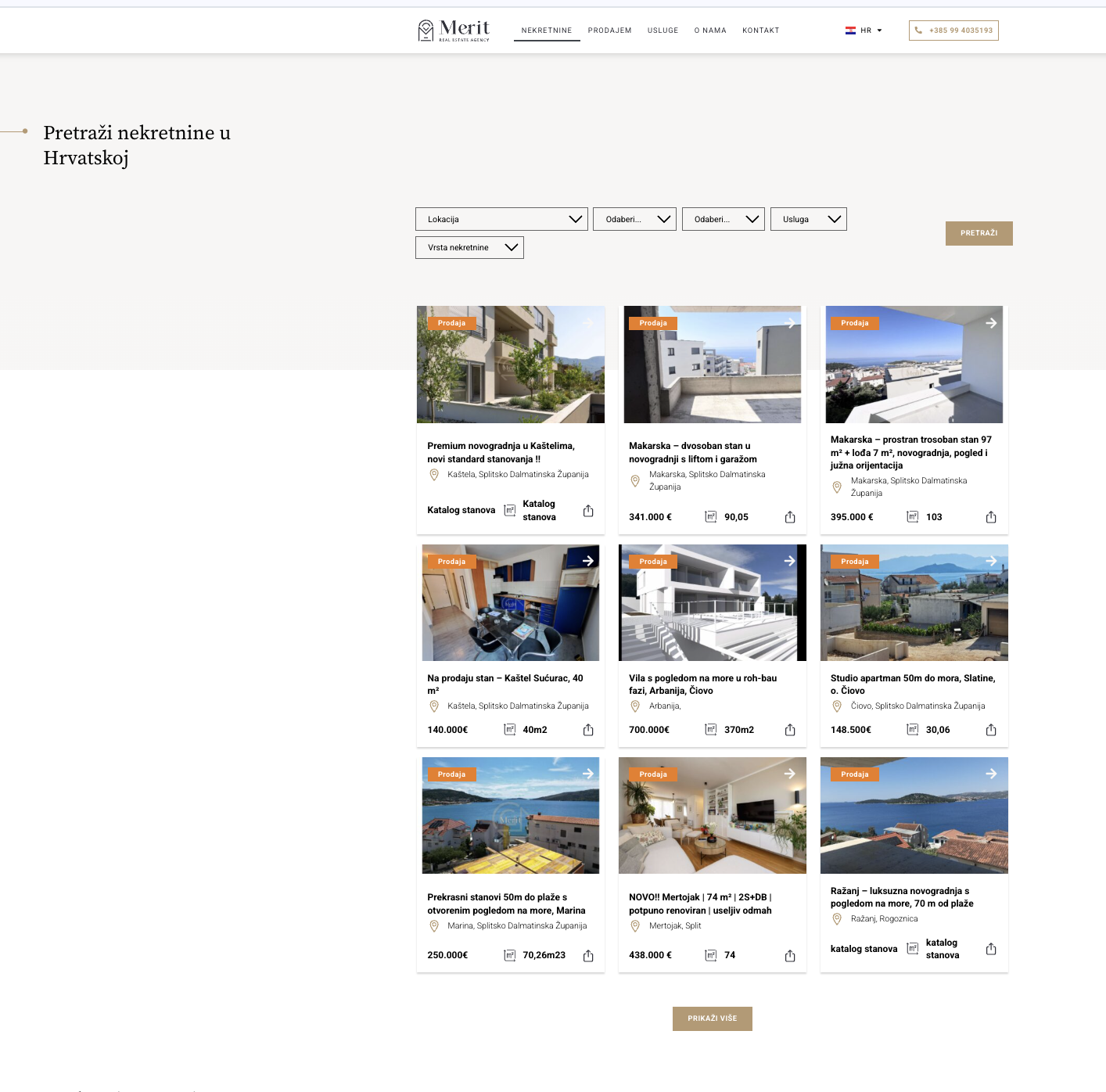Image resolution: width=1106 pixels, height=1092 pixels.
Task: Open the second Odaberi... dropdown
Action: click(x=724, y=219)
